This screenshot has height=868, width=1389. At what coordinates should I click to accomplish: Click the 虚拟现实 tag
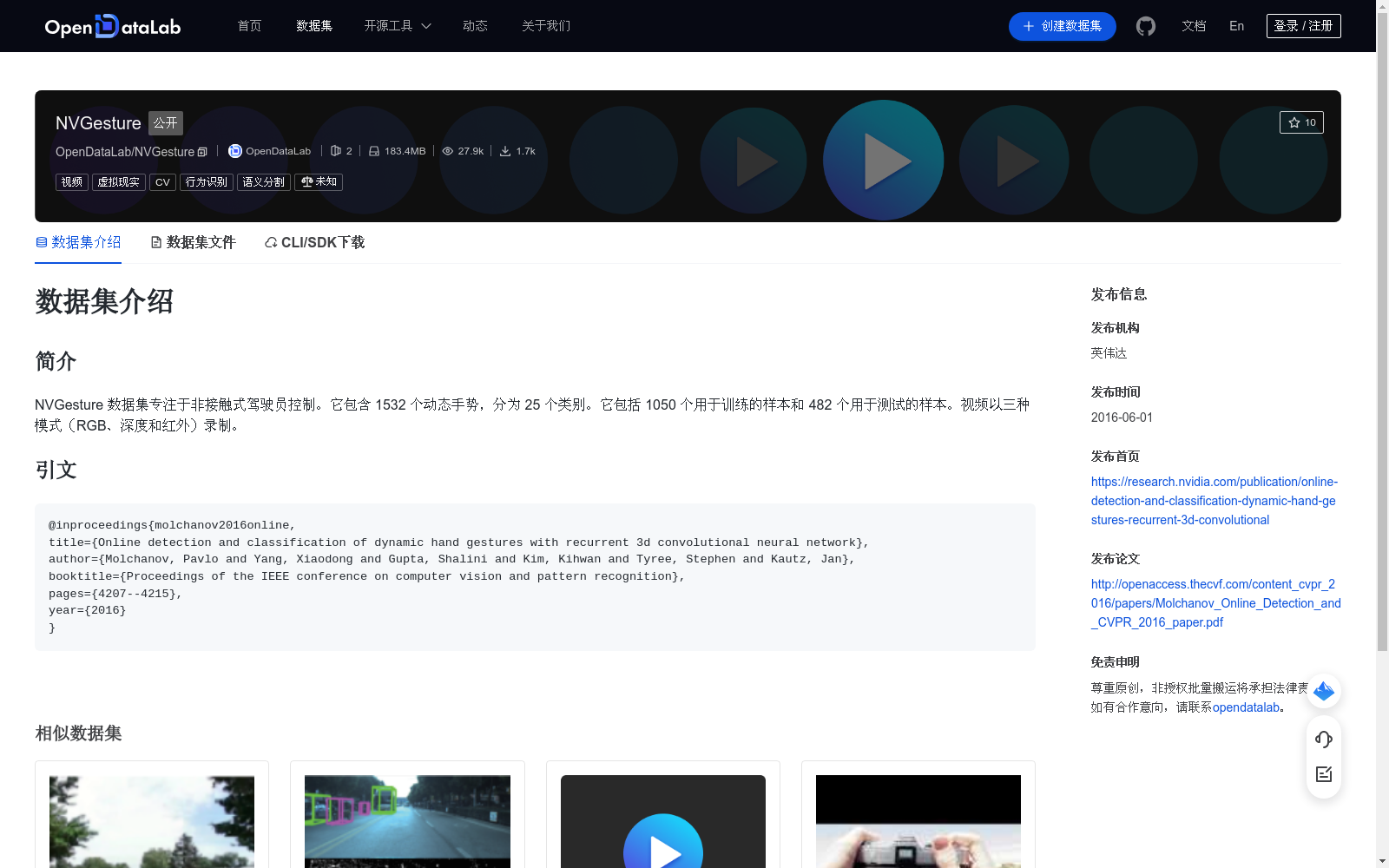click(x=119, y=182)
